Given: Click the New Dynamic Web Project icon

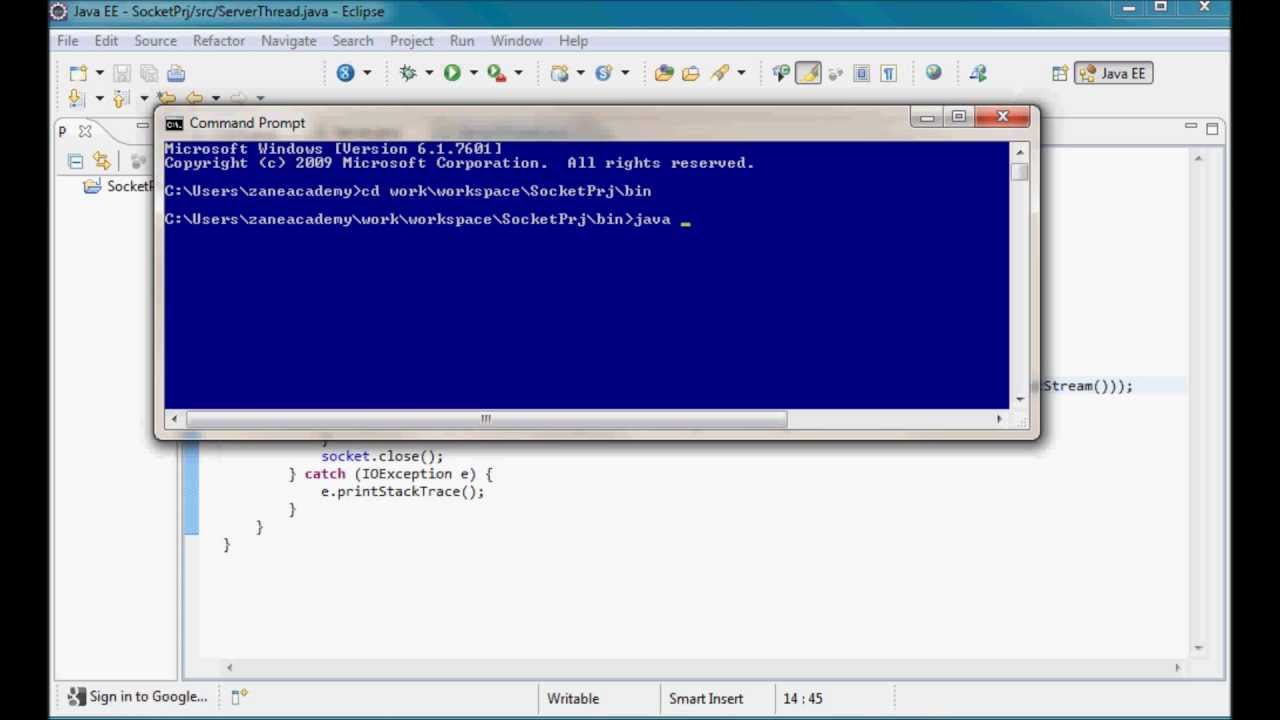Looking at the screenshot, I should click(559, 73).
